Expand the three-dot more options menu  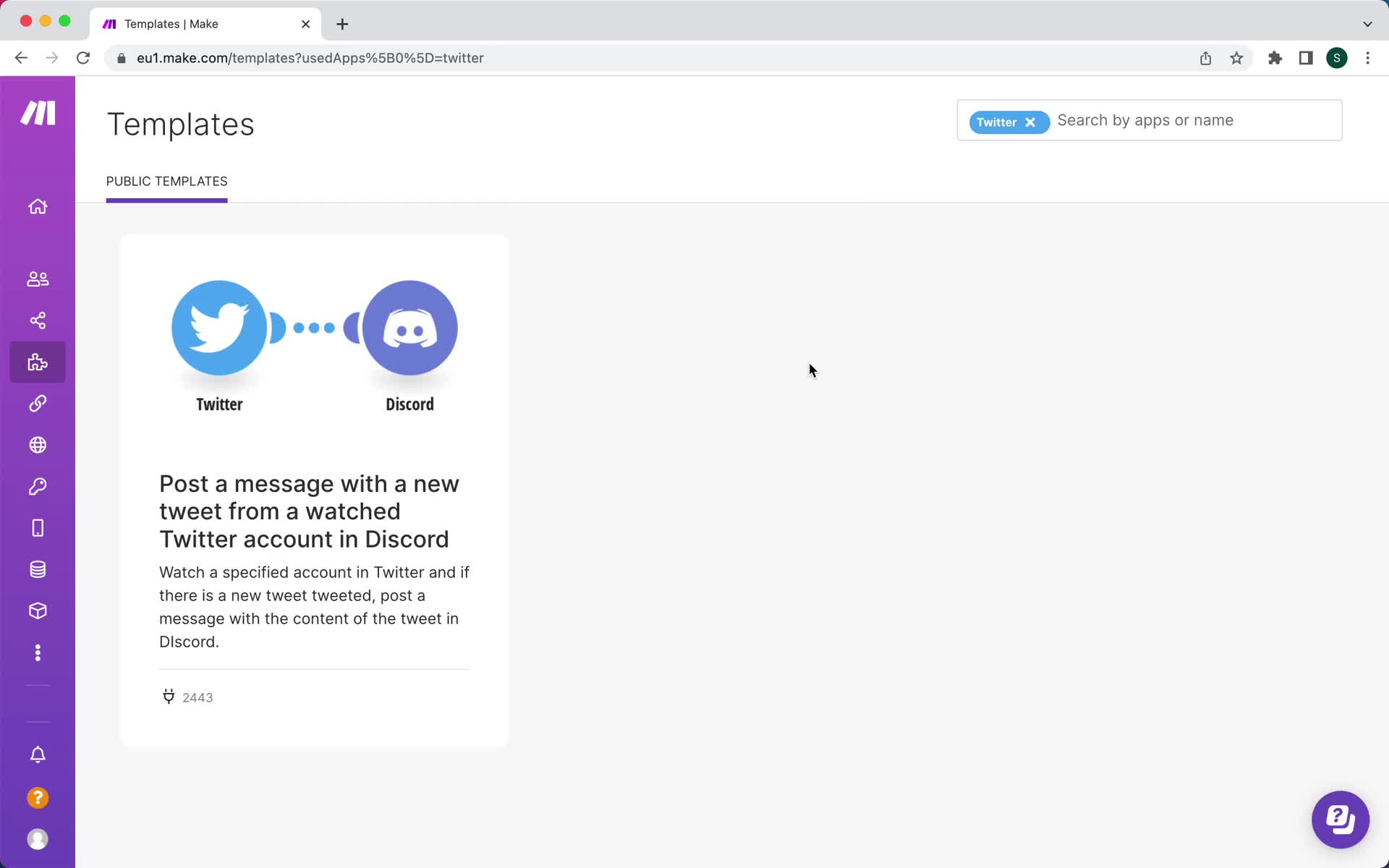(x=38, y=653)
